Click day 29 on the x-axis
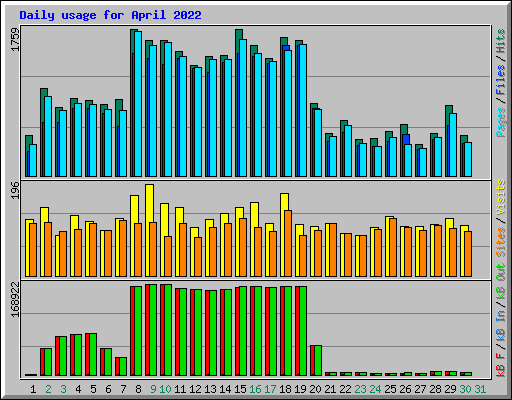 (x=450, y=389)
